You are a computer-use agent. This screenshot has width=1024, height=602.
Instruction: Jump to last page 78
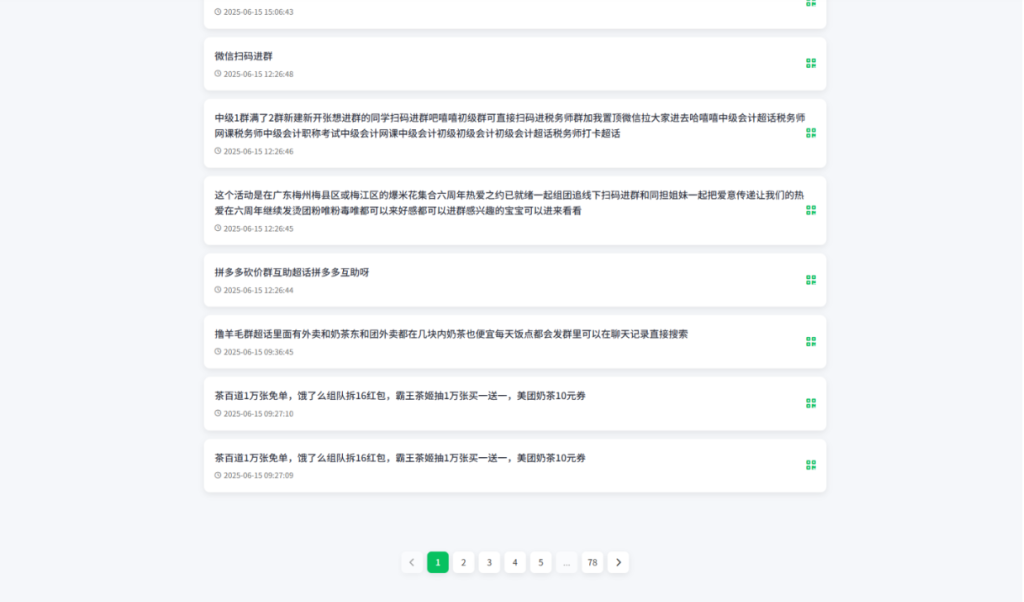592,562
